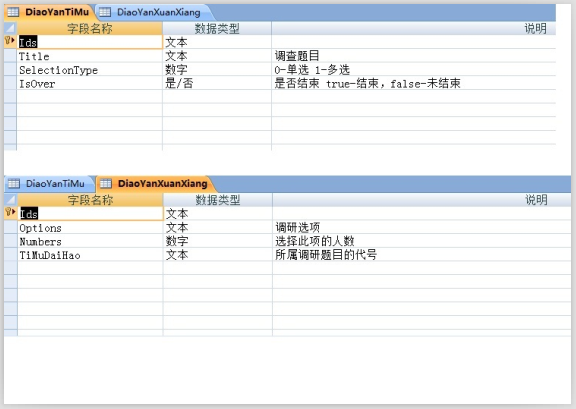Click the 调研选项 description cell

422,227
